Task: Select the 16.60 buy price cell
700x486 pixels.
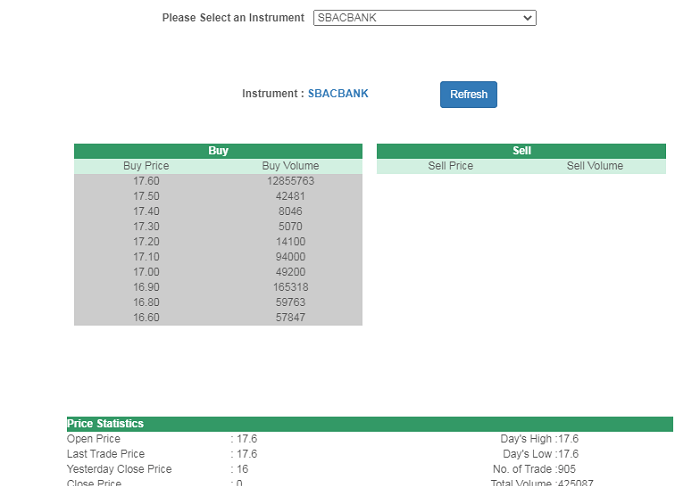Action: (146, 318)
